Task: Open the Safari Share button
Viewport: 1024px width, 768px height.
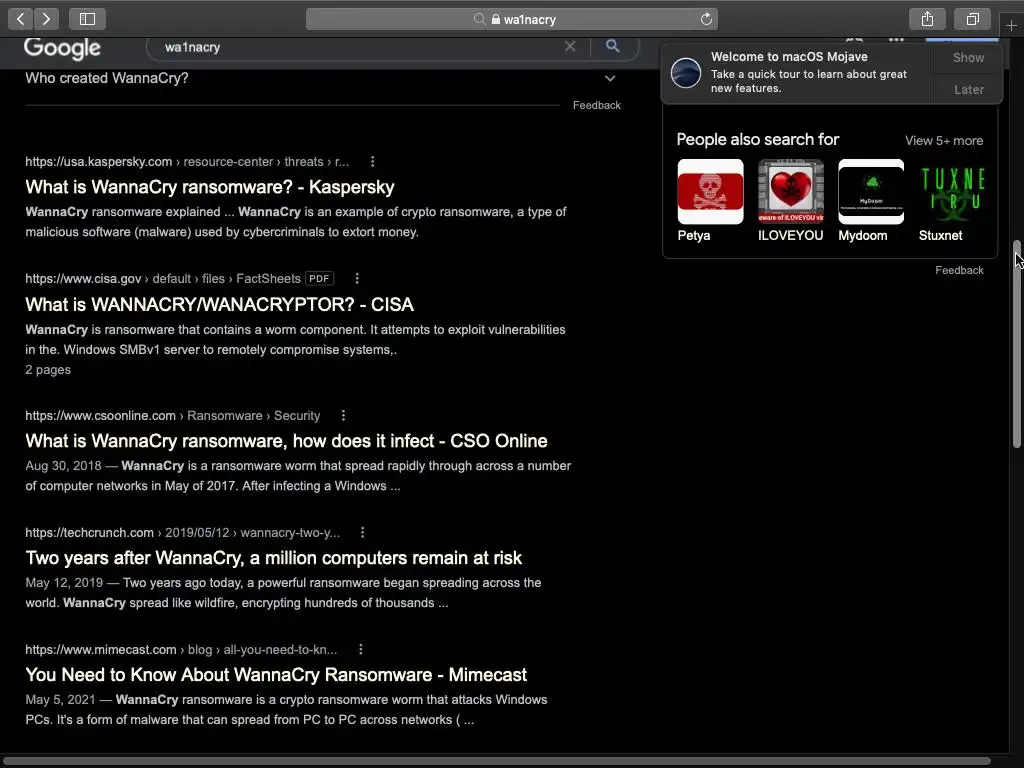Action: [927, 19]
